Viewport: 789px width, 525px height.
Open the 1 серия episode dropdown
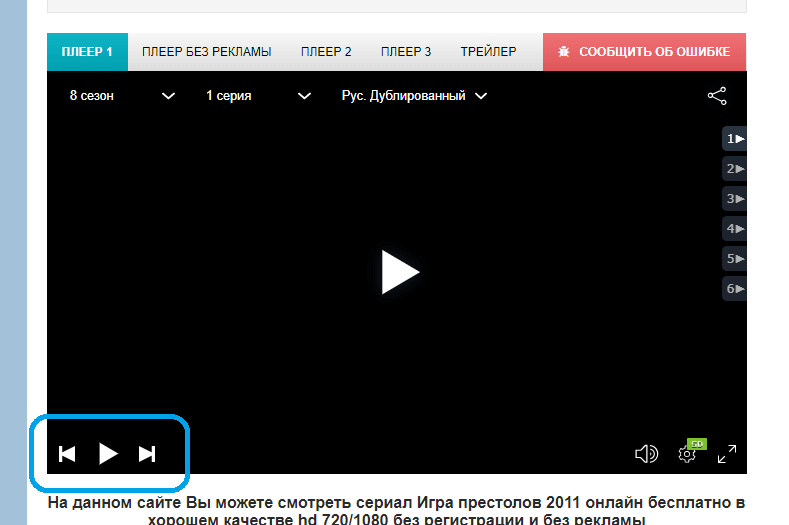(x=258, y=96)
